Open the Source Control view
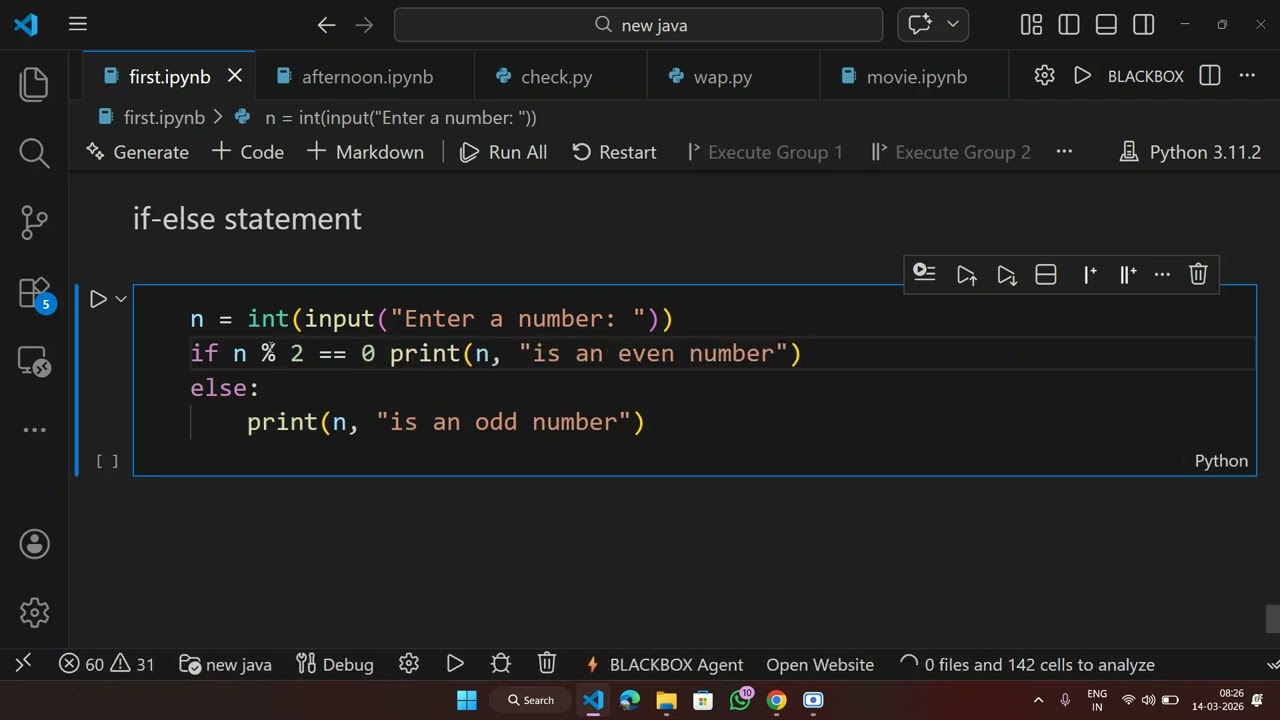Screen dimensions: 1280x720 pyautogui.click(x=34, y=222)
